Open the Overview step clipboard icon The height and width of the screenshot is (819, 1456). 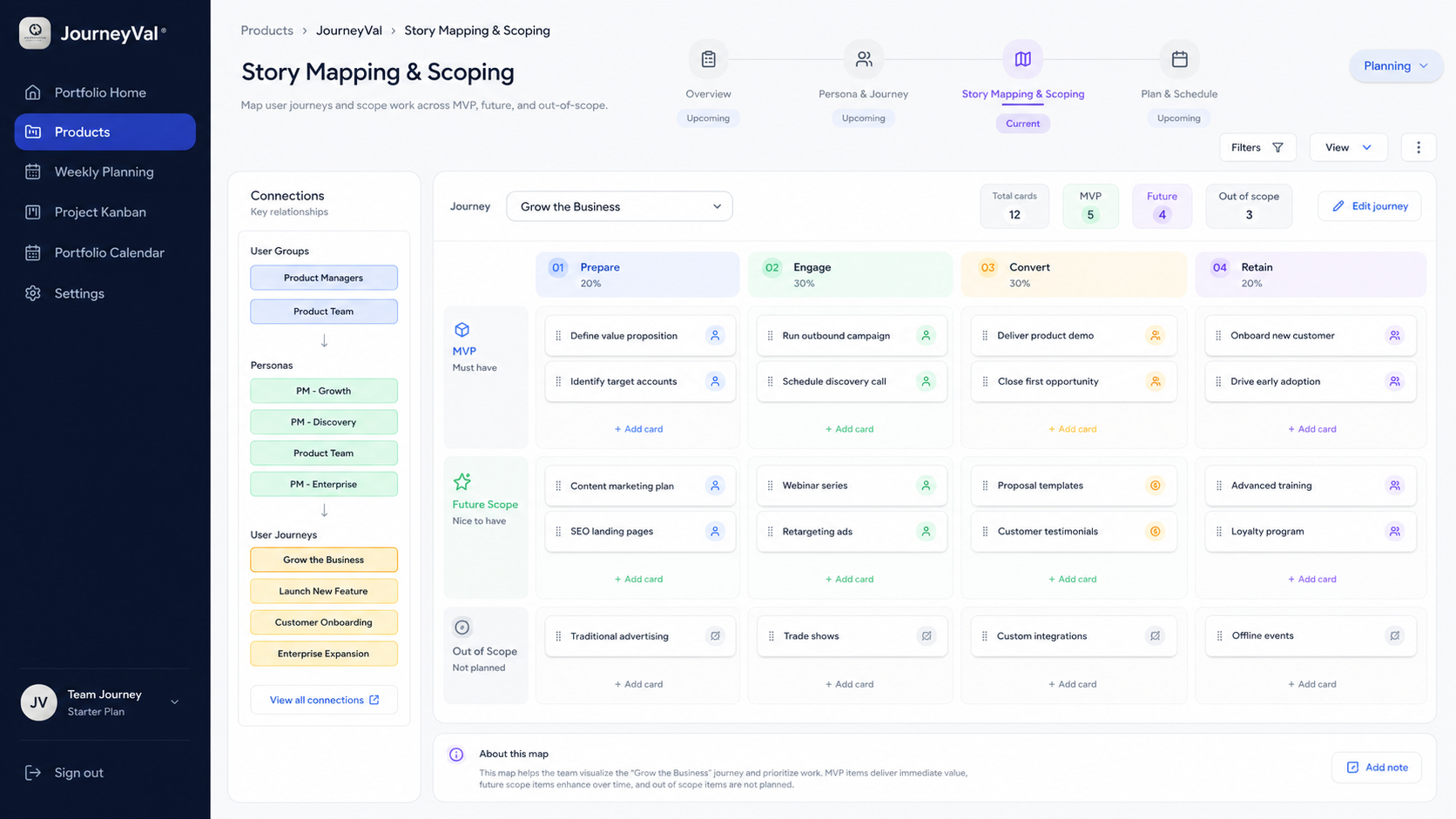pos(708,59)
